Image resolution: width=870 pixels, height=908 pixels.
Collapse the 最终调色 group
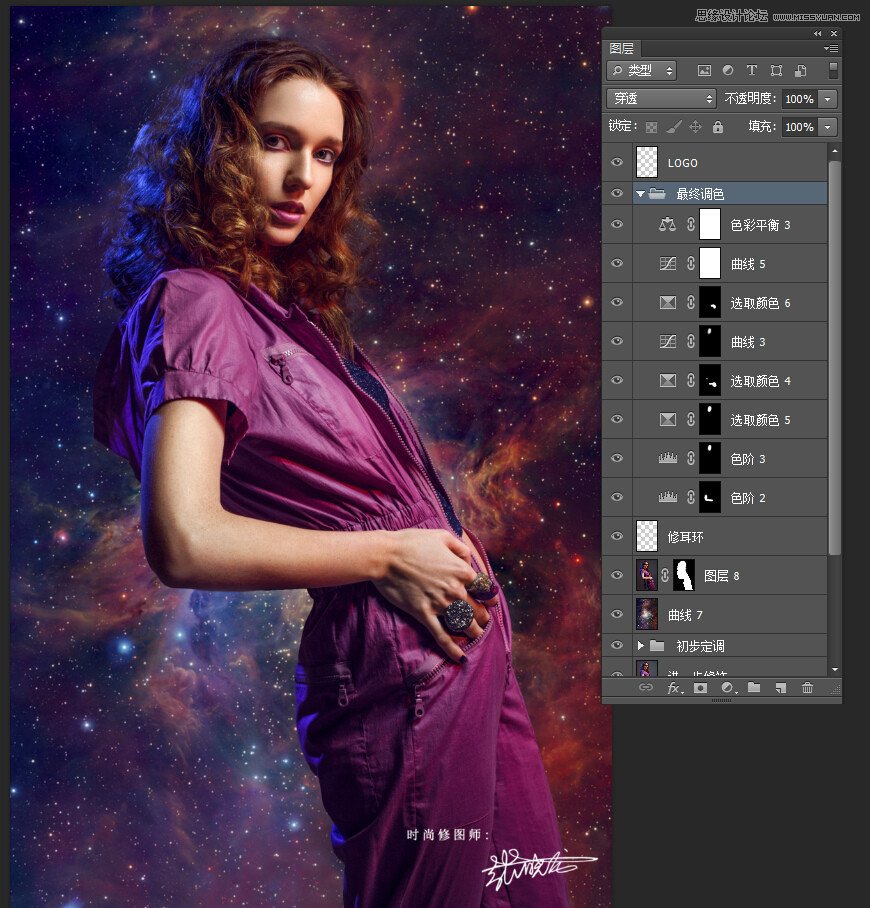coord(640,194)
